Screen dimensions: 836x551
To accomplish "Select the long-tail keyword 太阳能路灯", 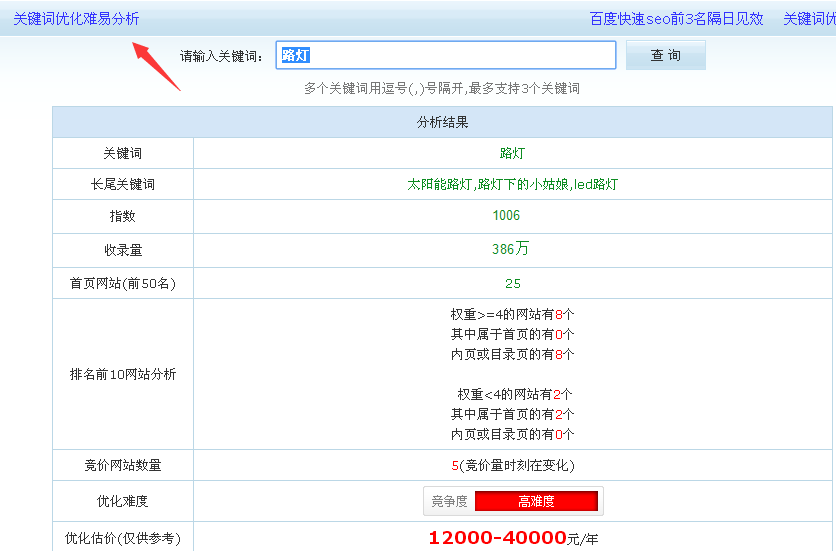I will [x=441, y=185].
